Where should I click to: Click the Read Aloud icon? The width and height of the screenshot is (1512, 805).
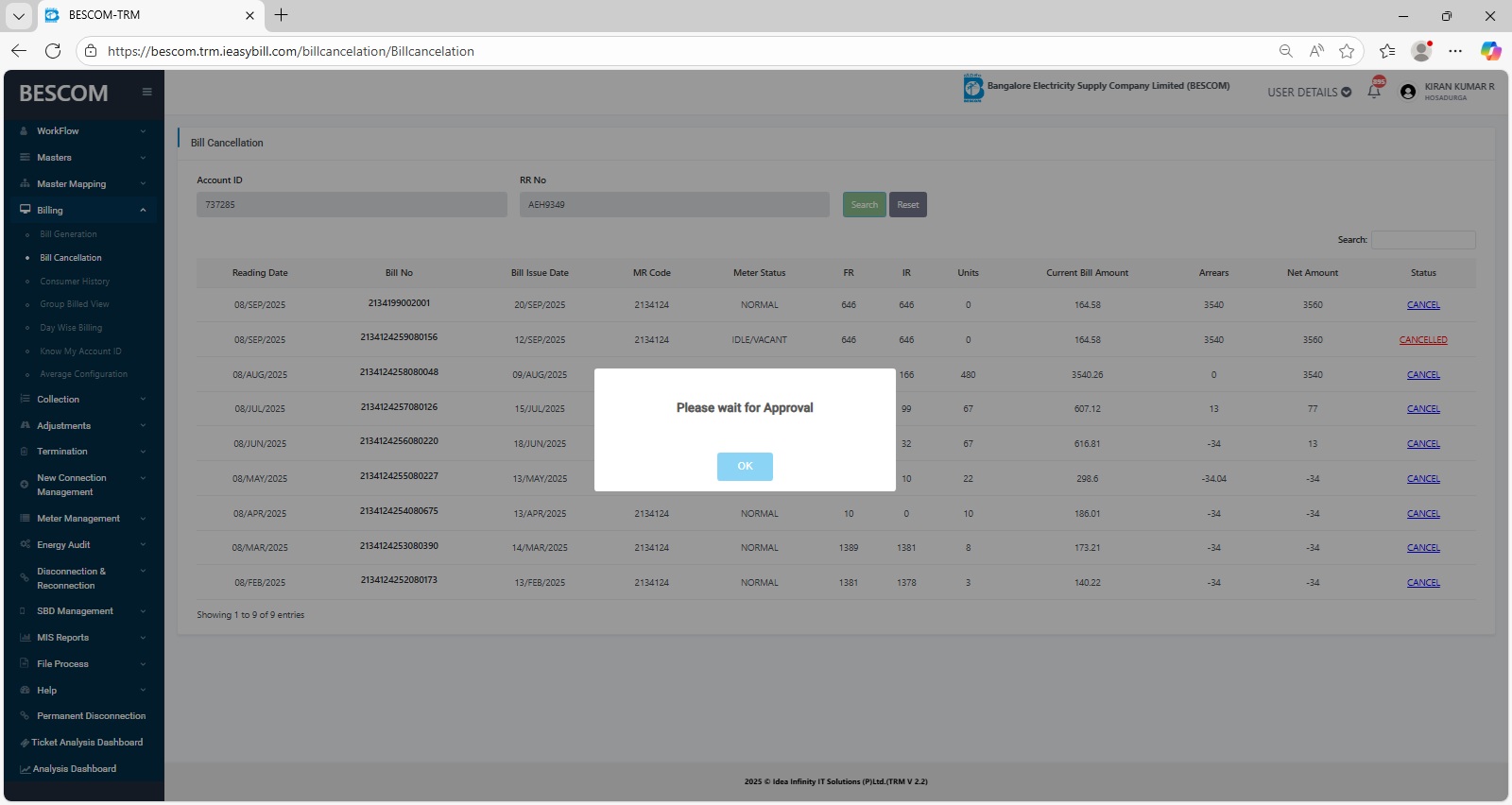(1316, 51)
